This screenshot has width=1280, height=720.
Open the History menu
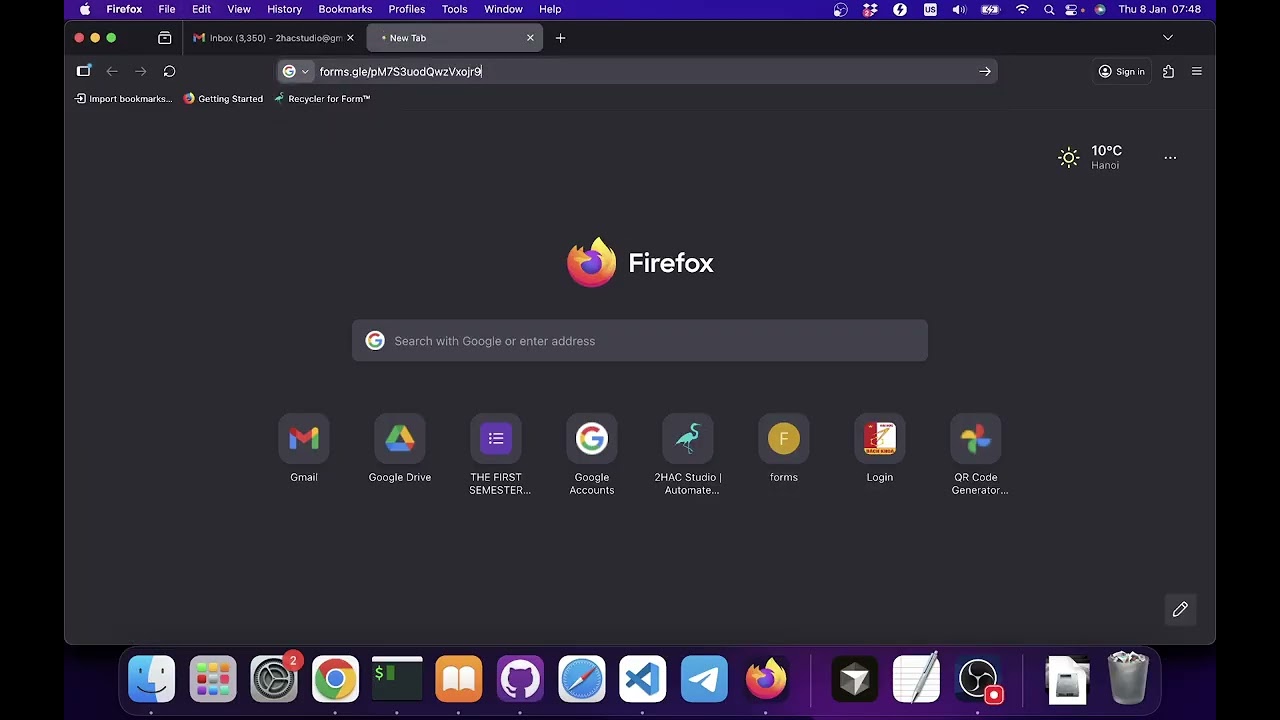click(x=284, y=9)
